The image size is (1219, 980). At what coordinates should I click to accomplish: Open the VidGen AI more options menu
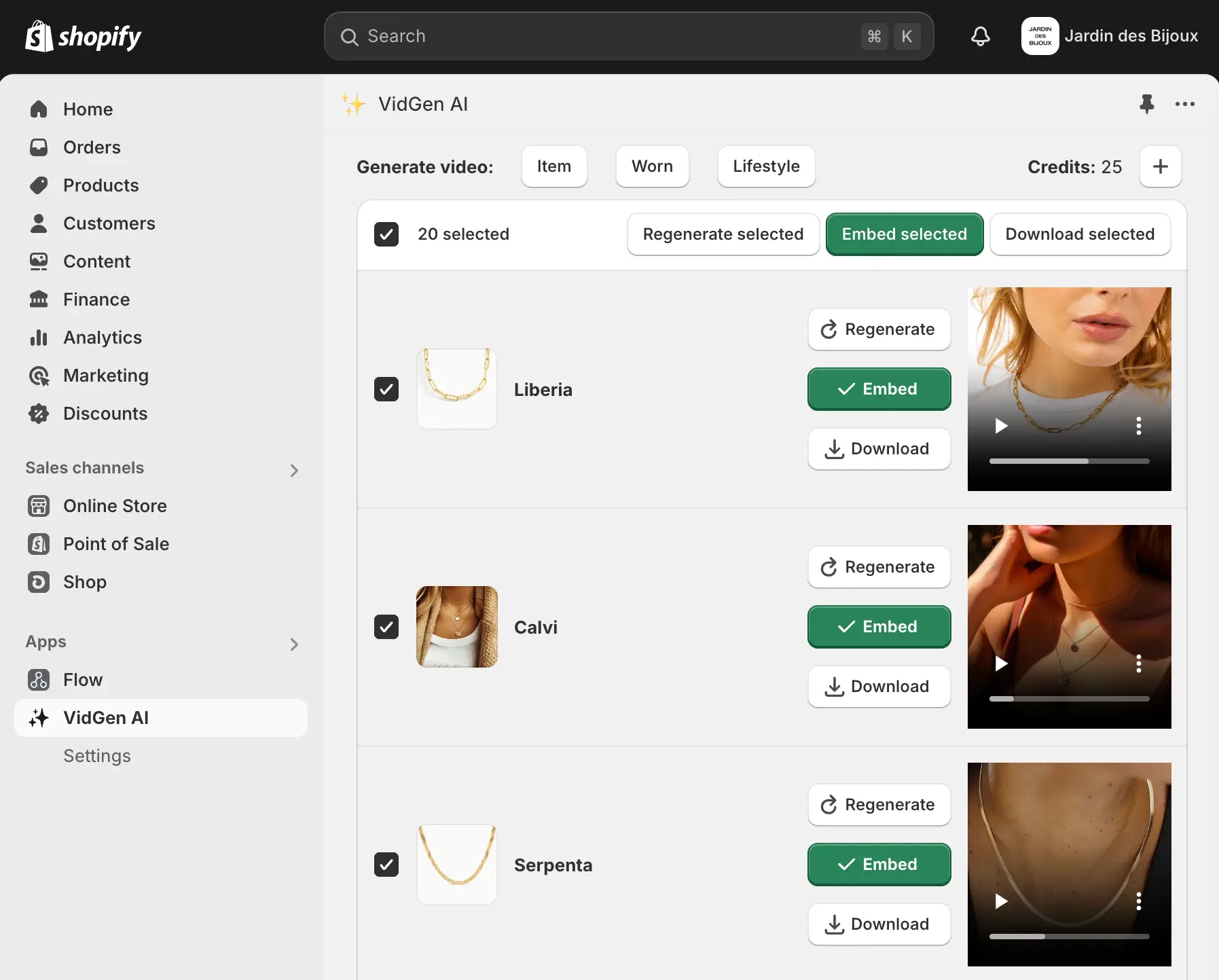click(1184, 104)
